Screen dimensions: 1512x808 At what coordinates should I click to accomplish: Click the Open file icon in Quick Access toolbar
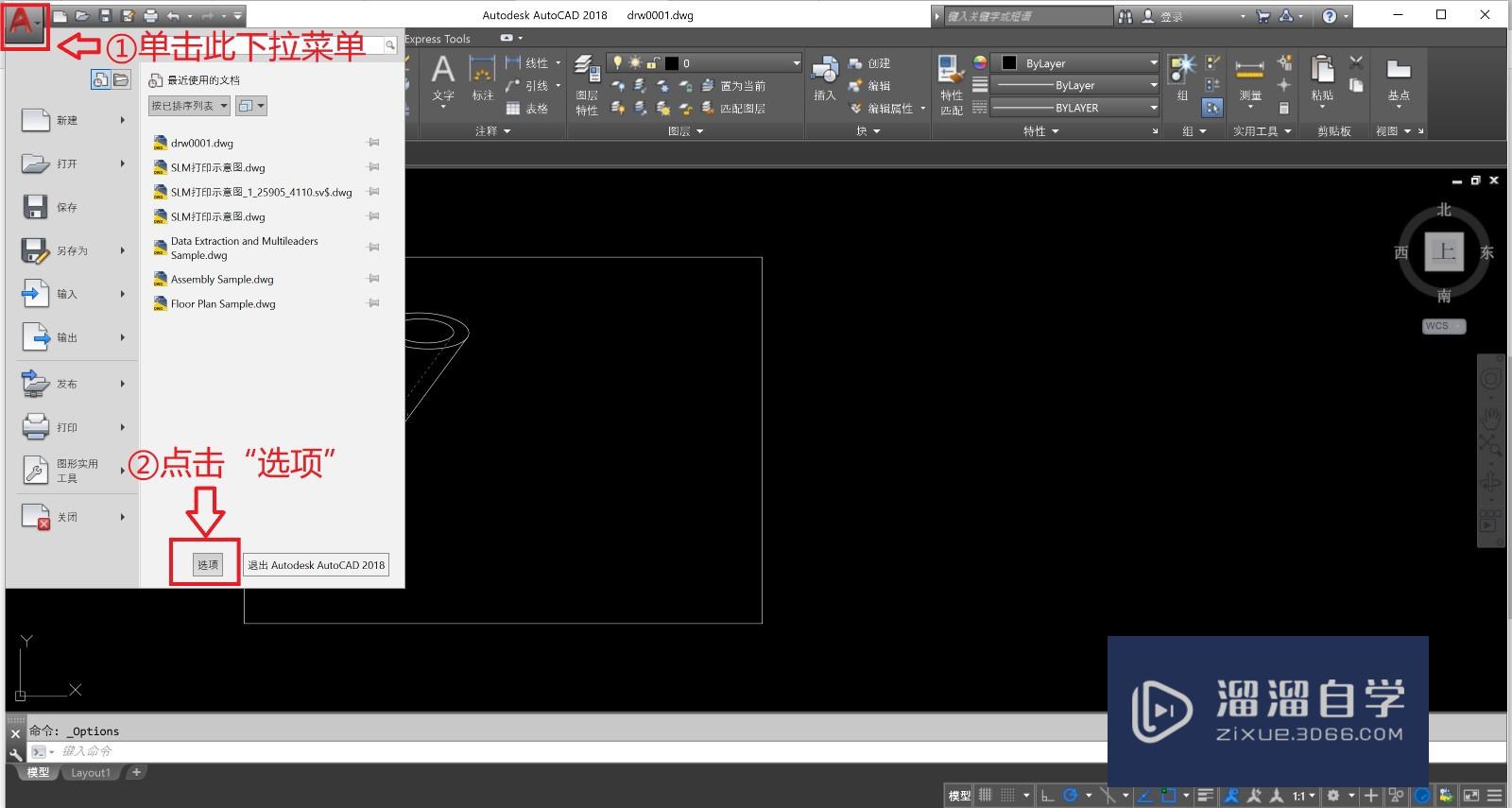(x=82, y=16)
